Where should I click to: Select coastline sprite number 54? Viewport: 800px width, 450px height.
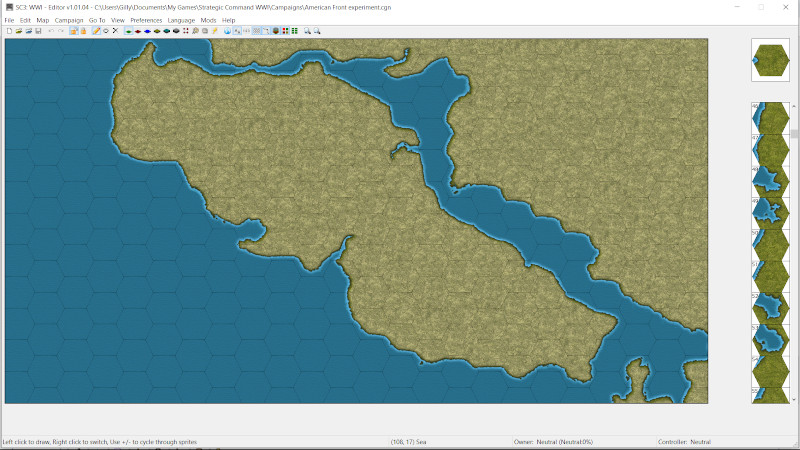(770, 371)
